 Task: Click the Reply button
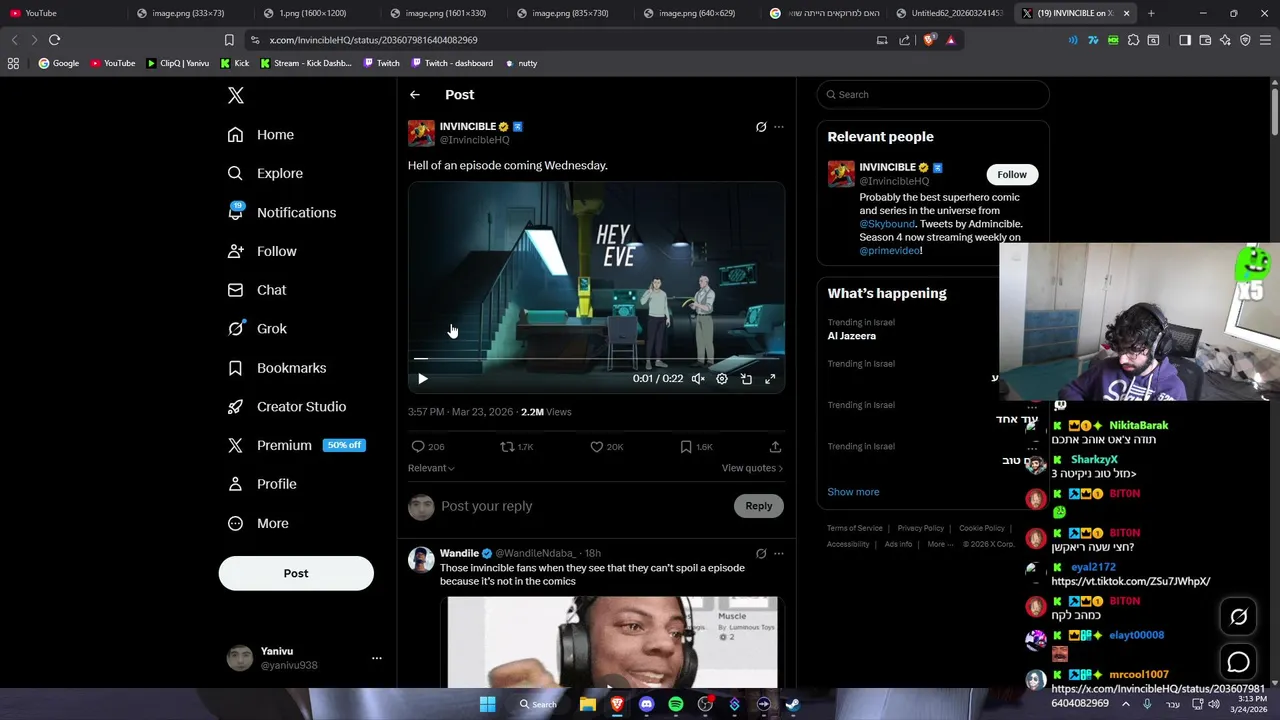[759, 506]
